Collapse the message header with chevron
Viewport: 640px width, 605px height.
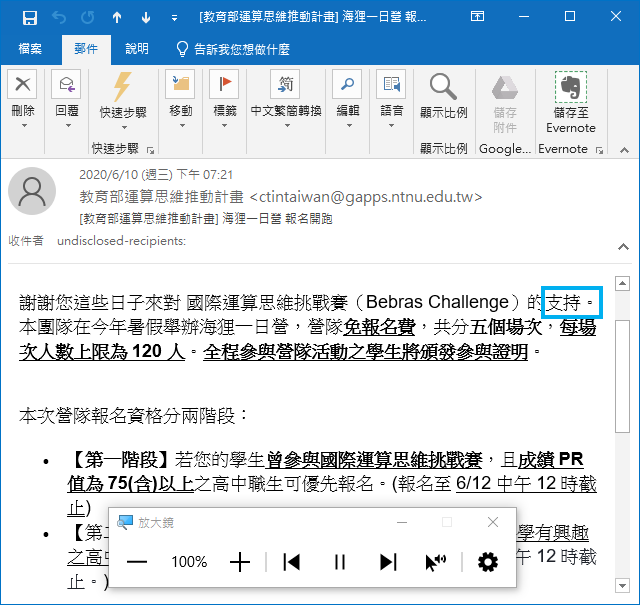click(x=623, y=247)
